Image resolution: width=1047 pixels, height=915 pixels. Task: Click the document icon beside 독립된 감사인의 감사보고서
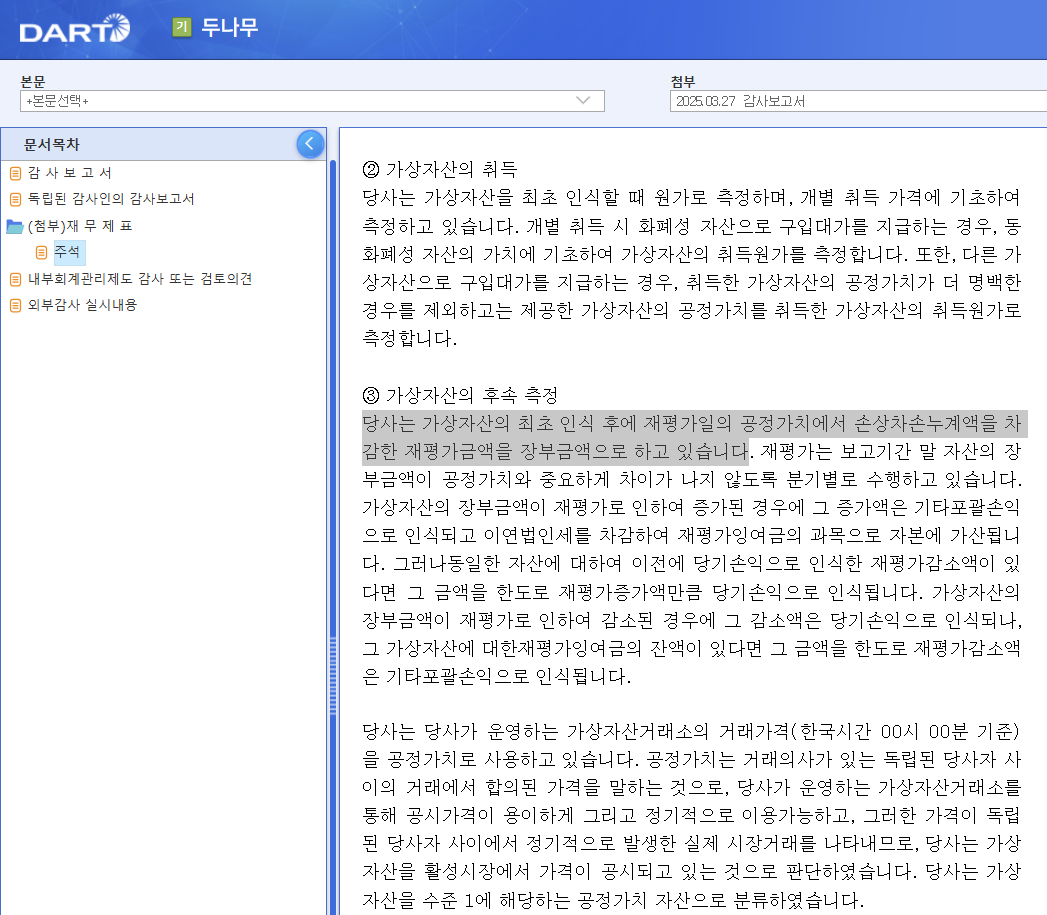click(14, 200)
